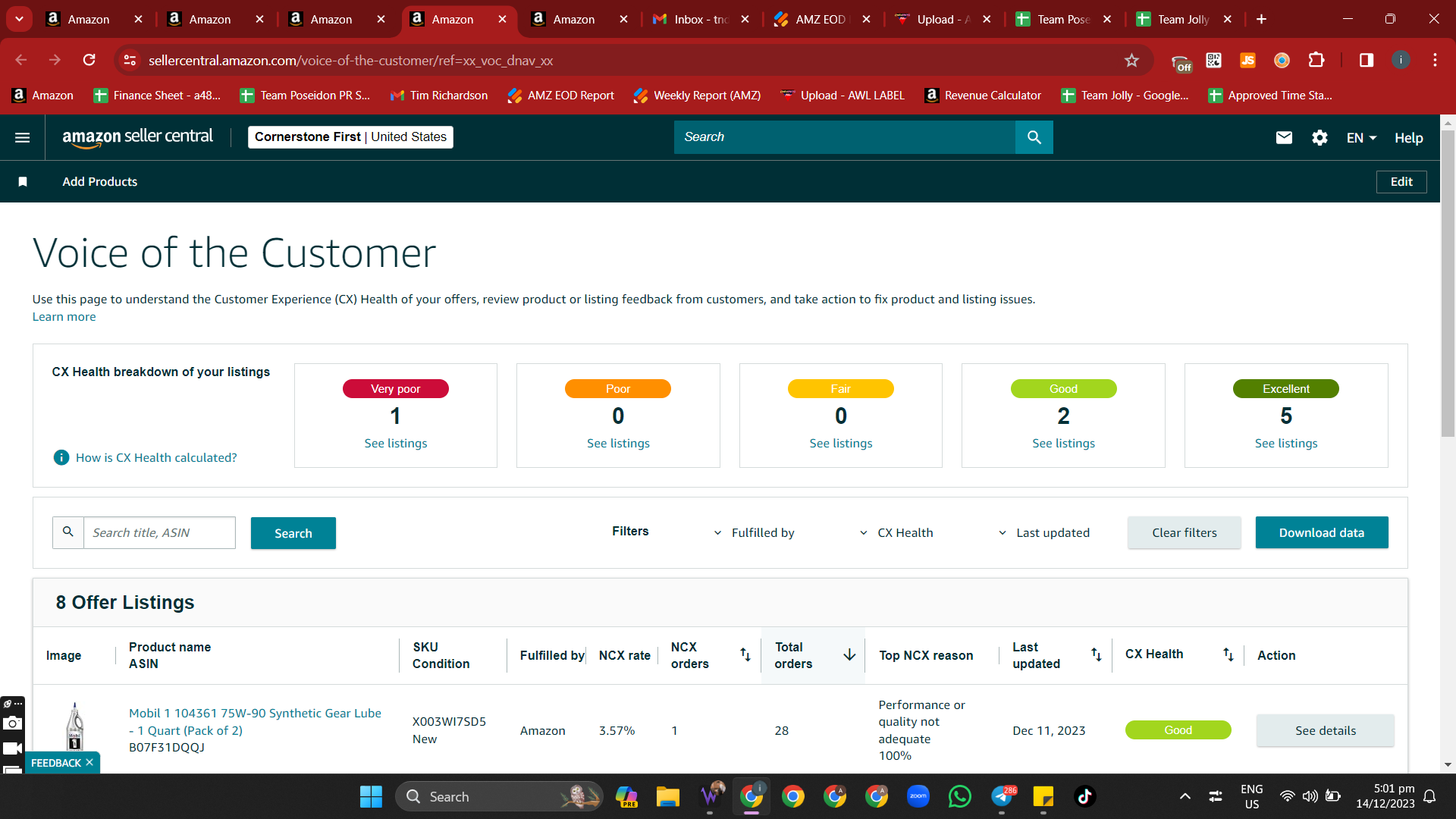The width and height of the screenshot is (1456, 819).
Task: Click the bookmark icon beside Add Products
Action: coord(23,181)
